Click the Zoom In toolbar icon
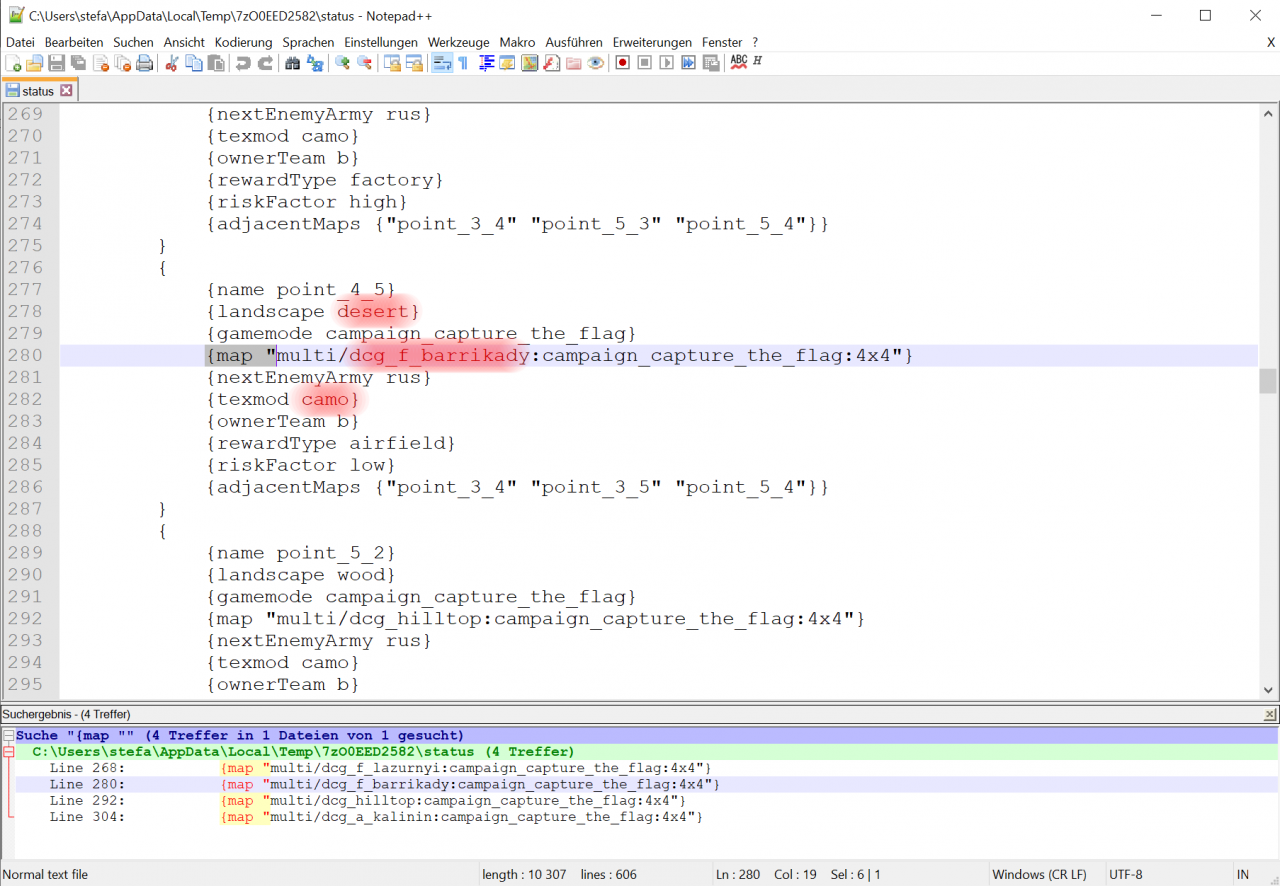This screenshot has width=1280, height=886. pyautogui.click(x=343, y=63)
